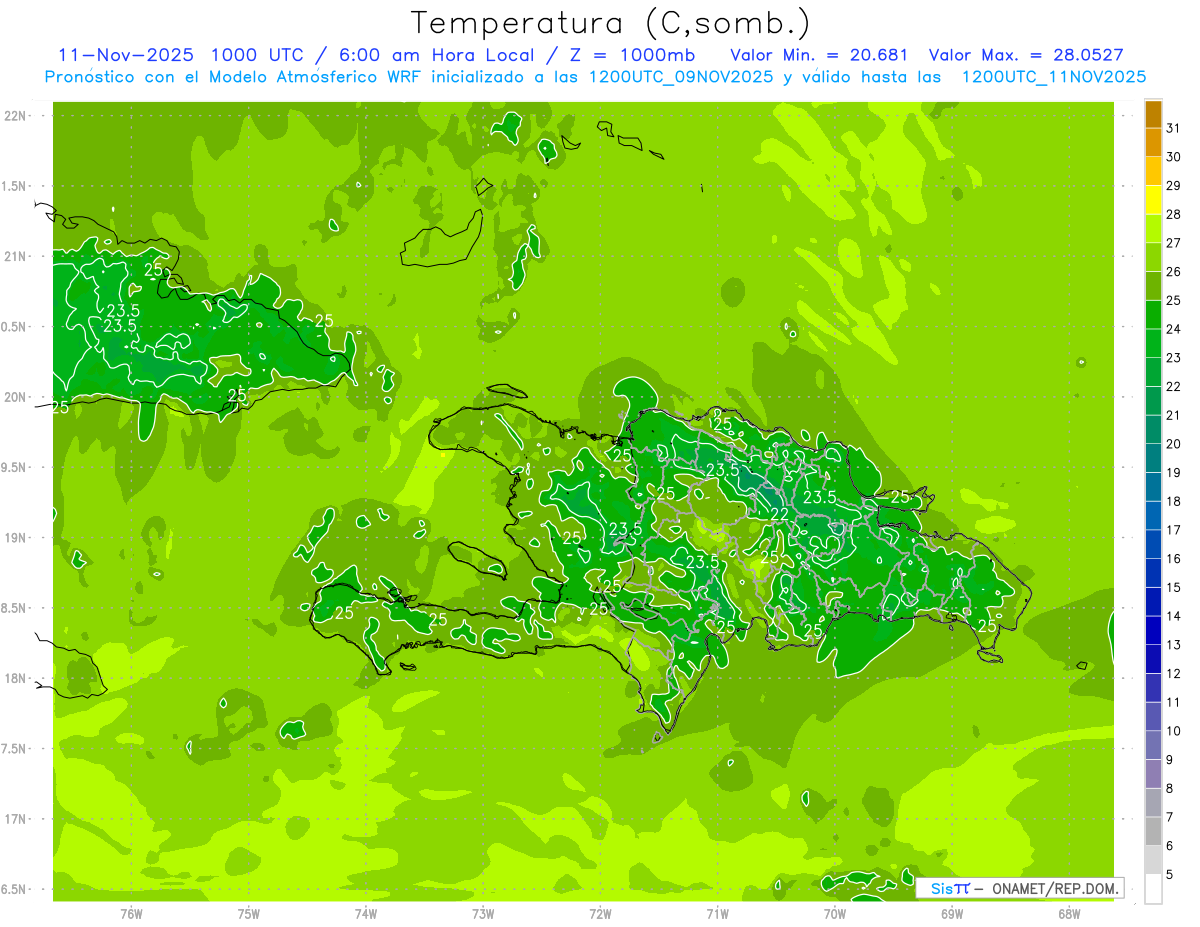1200x927 pixels.
Task: Click the "69W" longitude axis label
Action: tap(952, 914)
